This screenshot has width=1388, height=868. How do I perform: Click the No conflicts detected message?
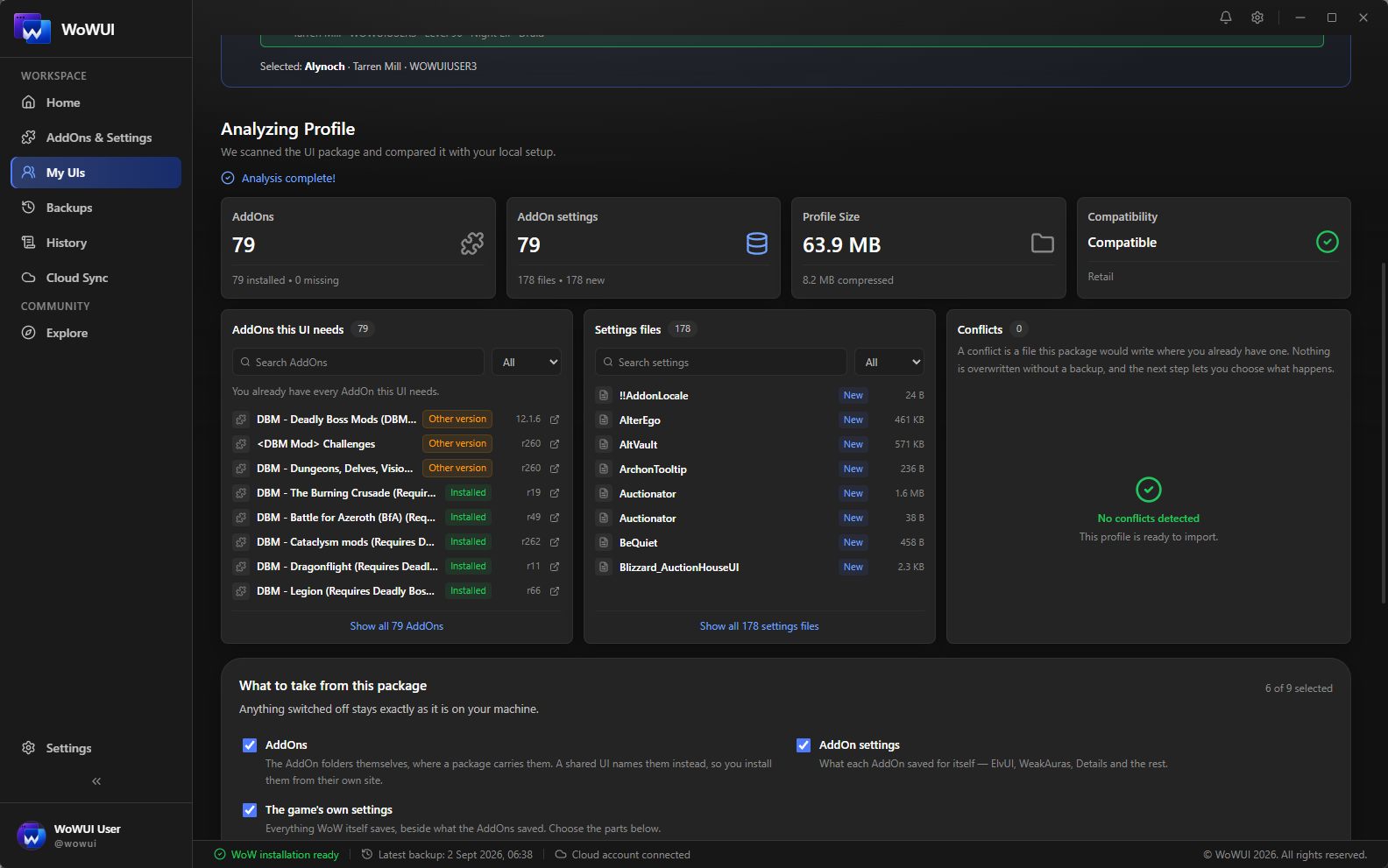point(1149,519)
